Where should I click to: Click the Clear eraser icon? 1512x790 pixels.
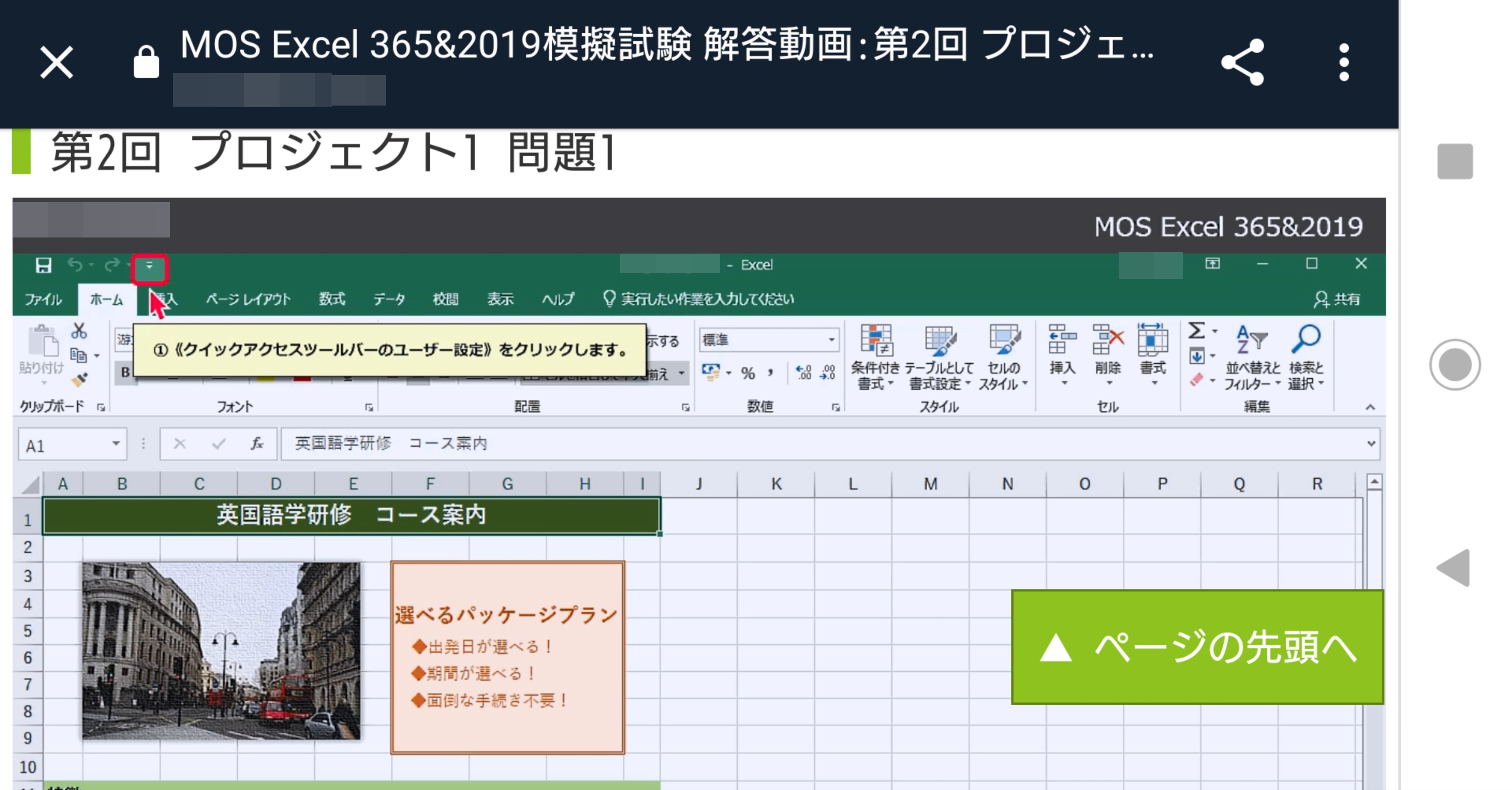tap(1197, 380)
